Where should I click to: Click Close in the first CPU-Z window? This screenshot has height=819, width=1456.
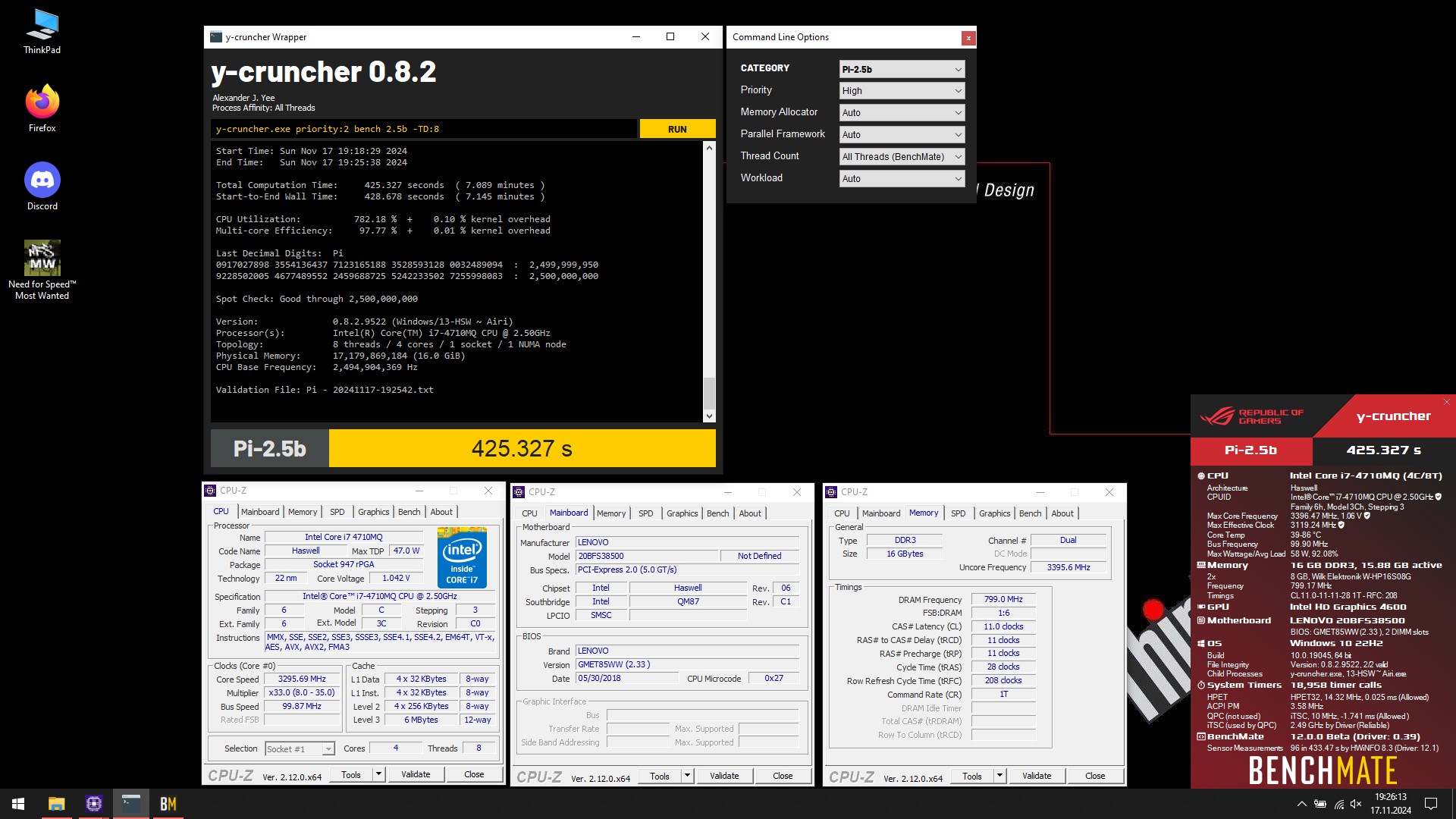[x=474, y=774]
